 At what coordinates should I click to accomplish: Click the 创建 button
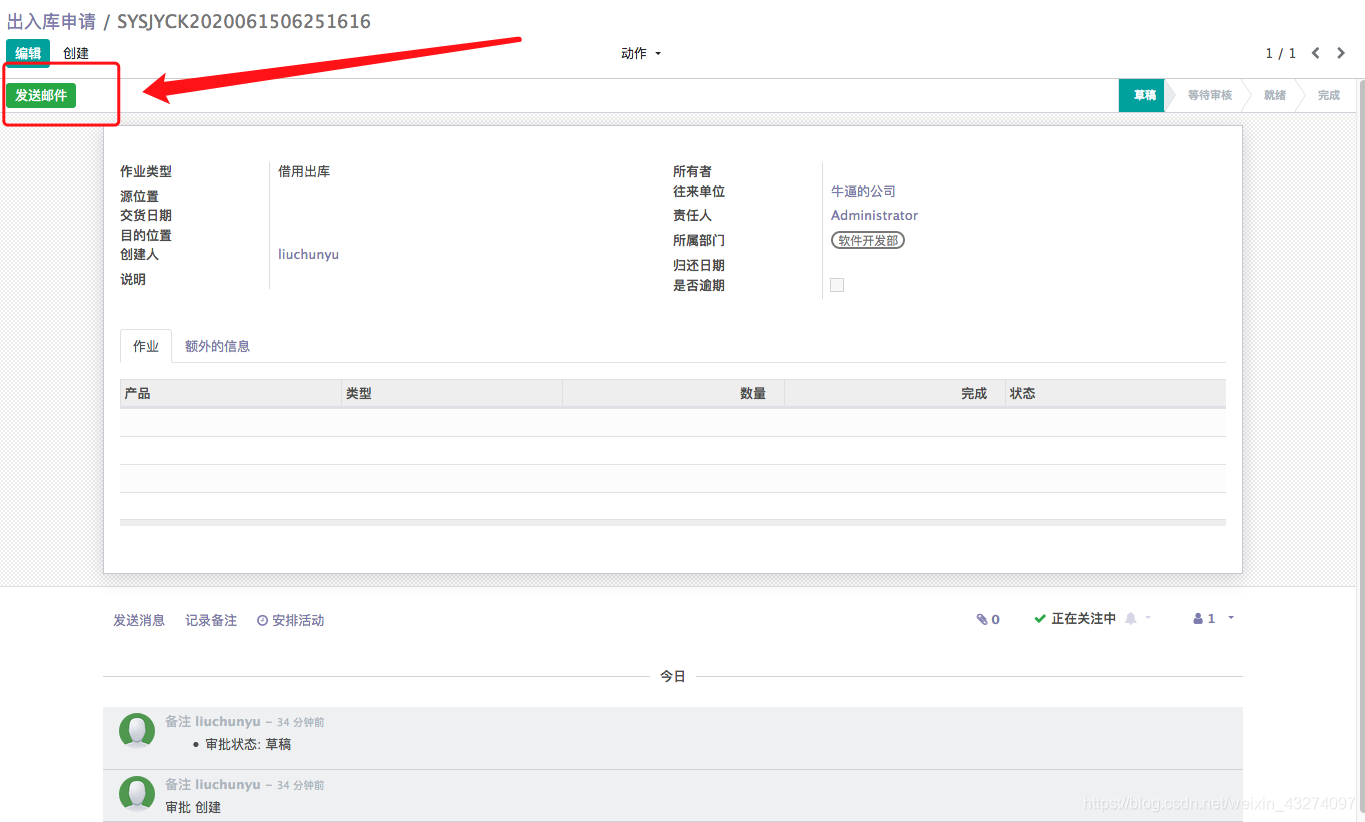point(76,53)
